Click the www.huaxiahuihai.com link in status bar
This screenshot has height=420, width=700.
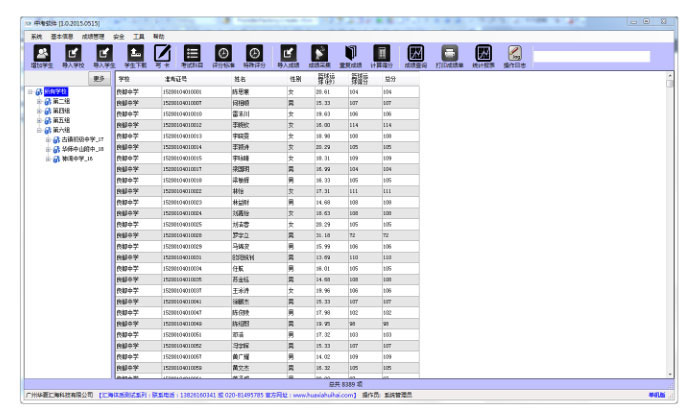coord(321,395)
